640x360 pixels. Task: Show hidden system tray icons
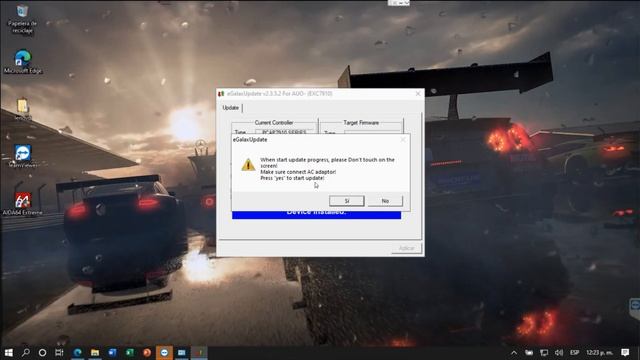514,352
